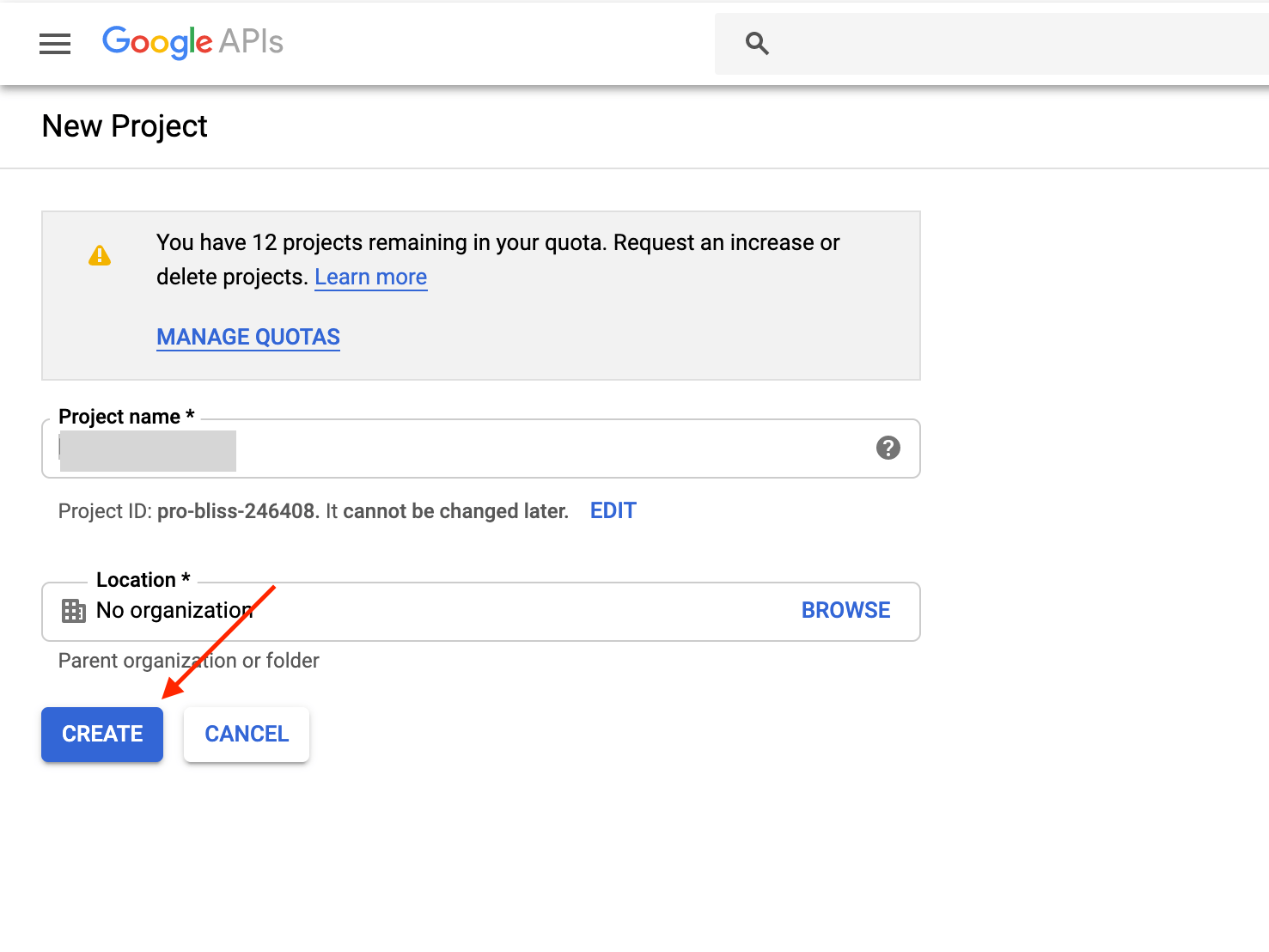This screenshot has width=1269, height=952.
Task: Click the organization building icon
Action: point(74,611)
